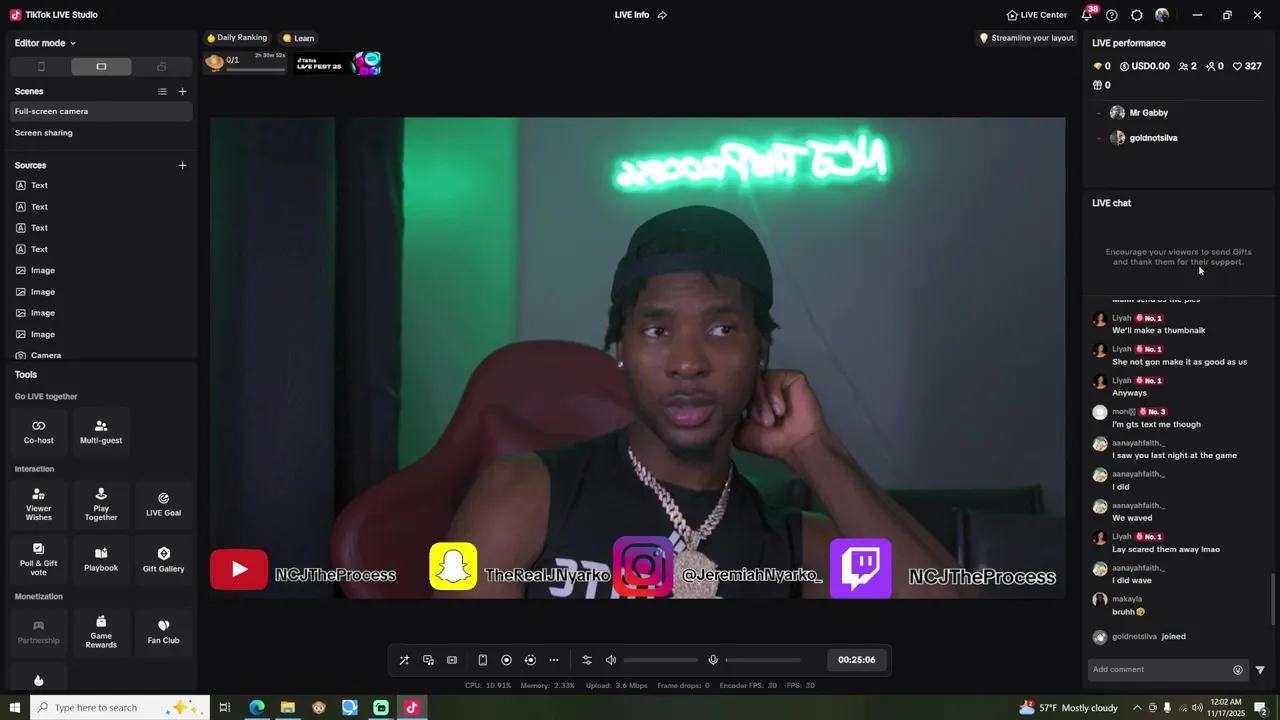Open the Gift Gallery tool
Image resolution: width=1280 pixels, height=720 pixels.
pyautogui.click(x=163, y=560)
